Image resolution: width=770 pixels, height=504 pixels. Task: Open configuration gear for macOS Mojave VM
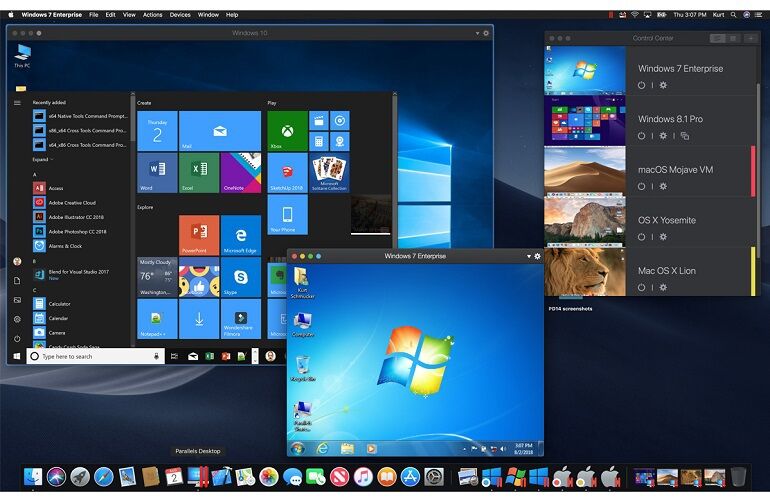click(663, 186)
